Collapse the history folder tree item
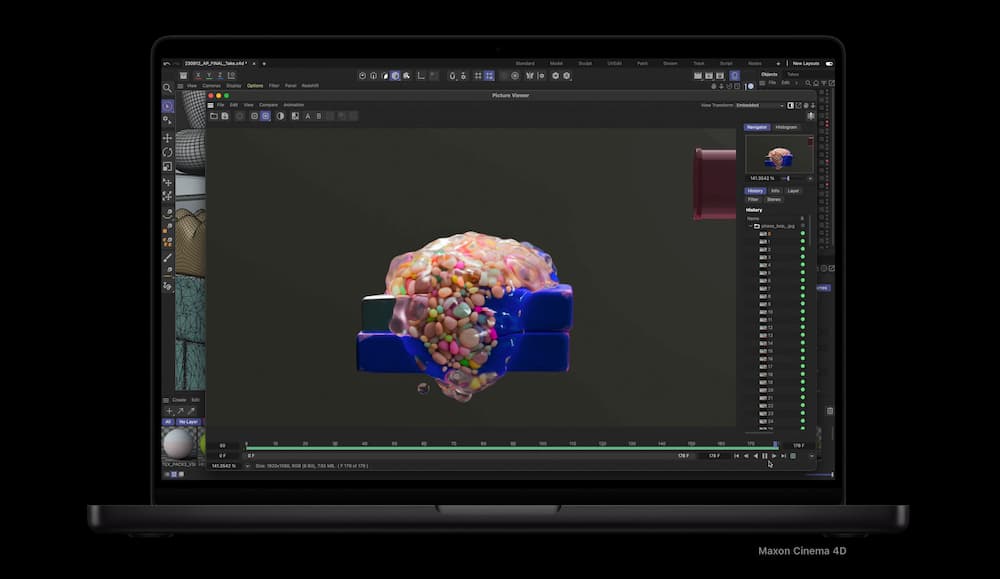This screenshot has height=579, width=1000. pos(750,226)
